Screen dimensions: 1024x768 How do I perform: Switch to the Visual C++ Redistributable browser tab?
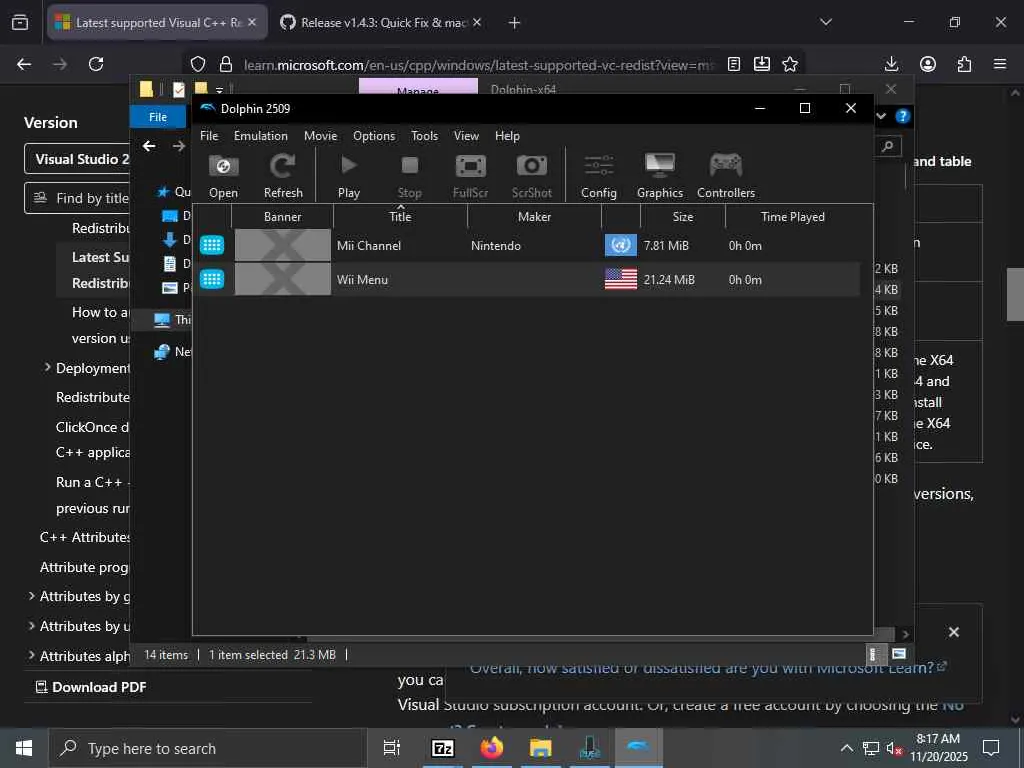point(157,22)
